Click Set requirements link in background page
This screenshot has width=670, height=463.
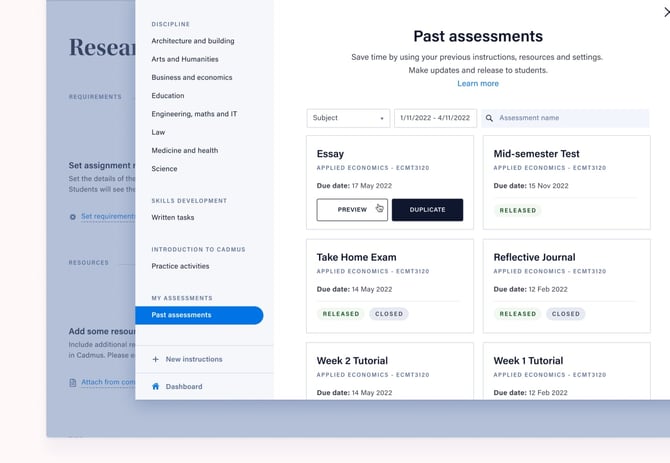coord(108,217)
